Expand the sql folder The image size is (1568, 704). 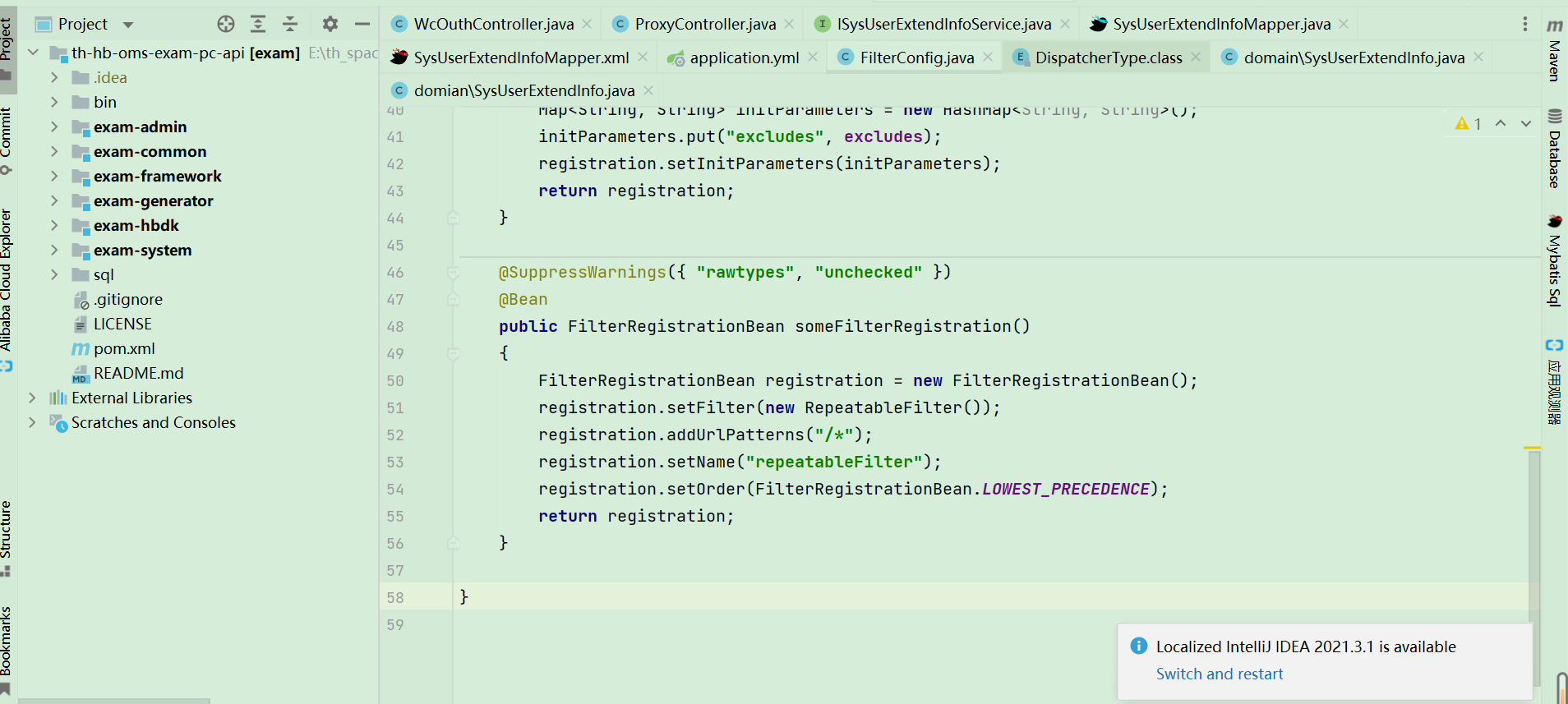(x=54, y=274)
